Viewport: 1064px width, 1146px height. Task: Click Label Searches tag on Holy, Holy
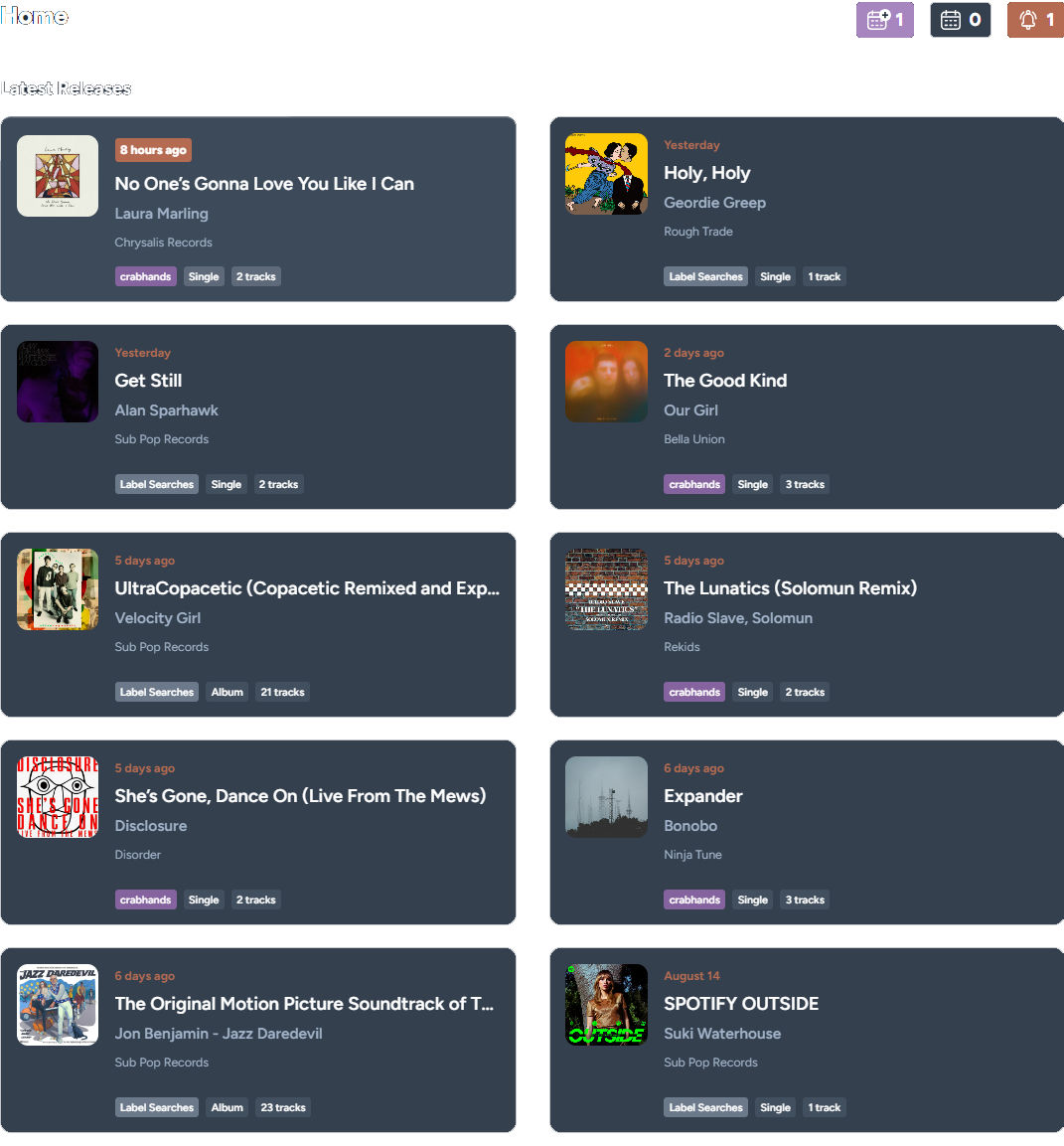(x=705, y=276)
